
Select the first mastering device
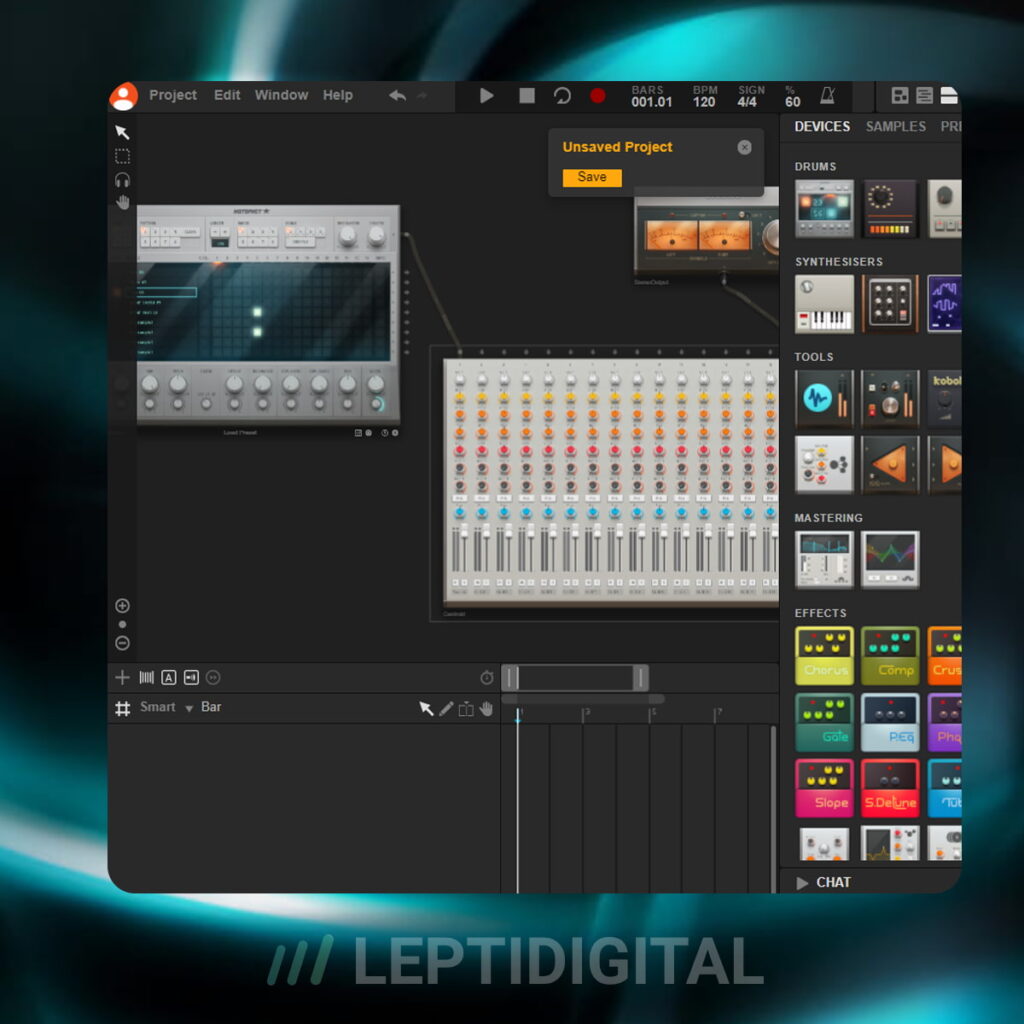click(x=824, y=560)
